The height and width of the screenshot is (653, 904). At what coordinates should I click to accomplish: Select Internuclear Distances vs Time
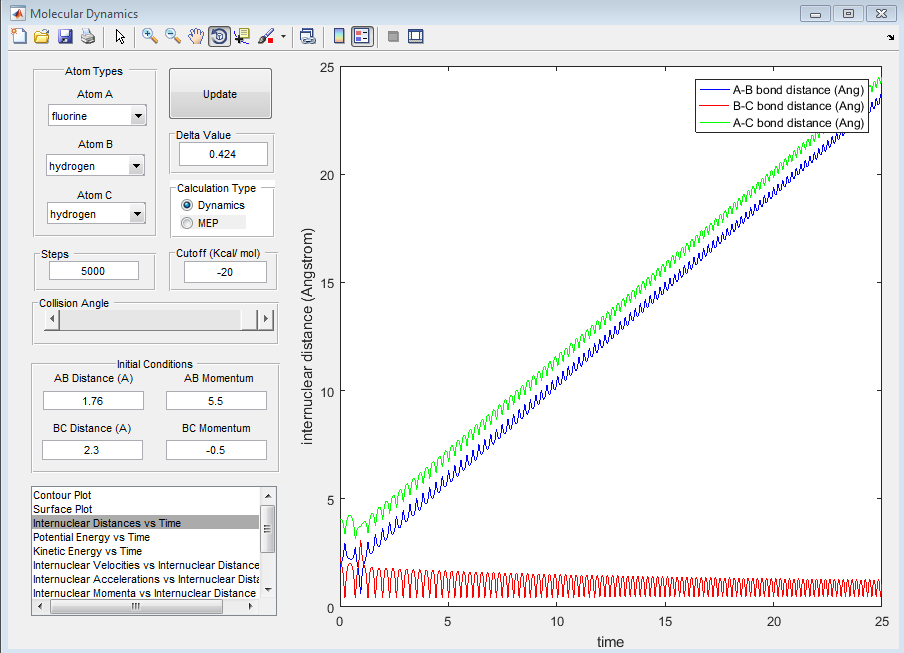click(145, 523)
